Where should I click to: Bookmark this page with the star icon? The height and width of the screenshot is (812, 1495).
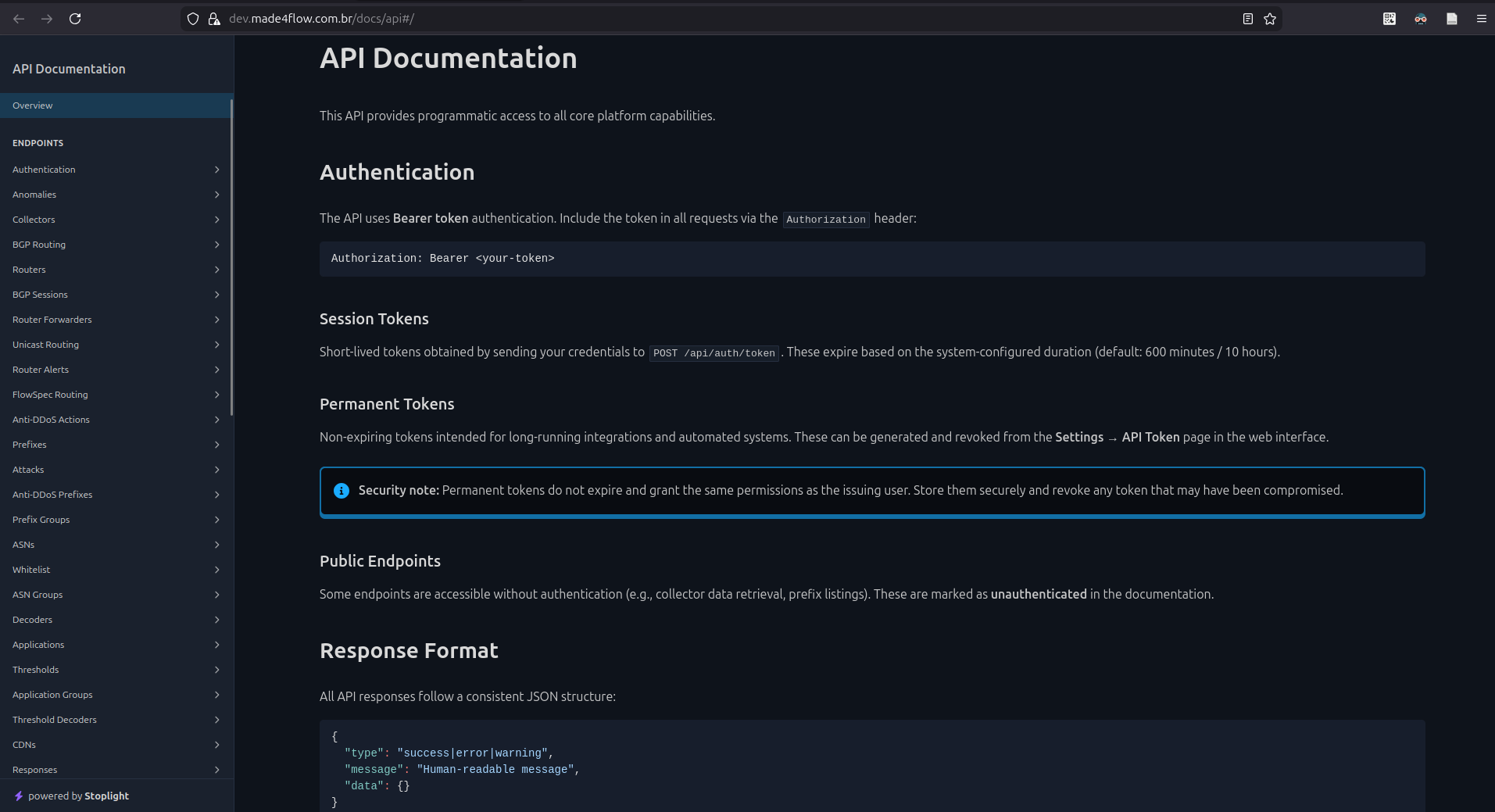coord(1270,19)
